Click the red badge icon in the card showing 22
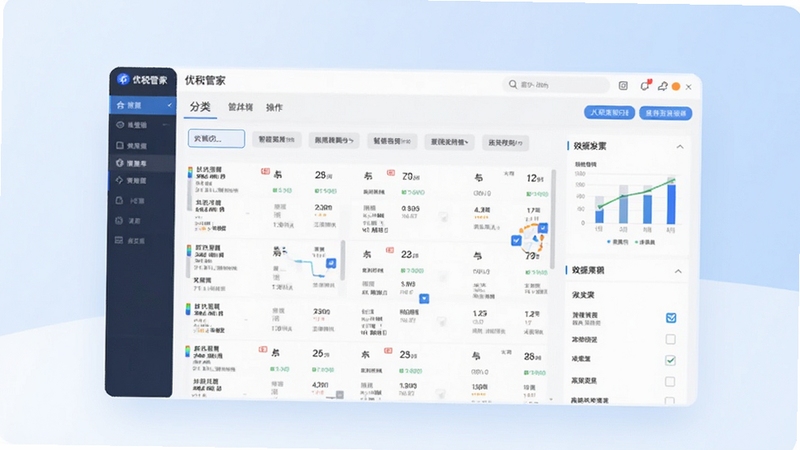Screen dimensions: 800x450 pos(390,250)
